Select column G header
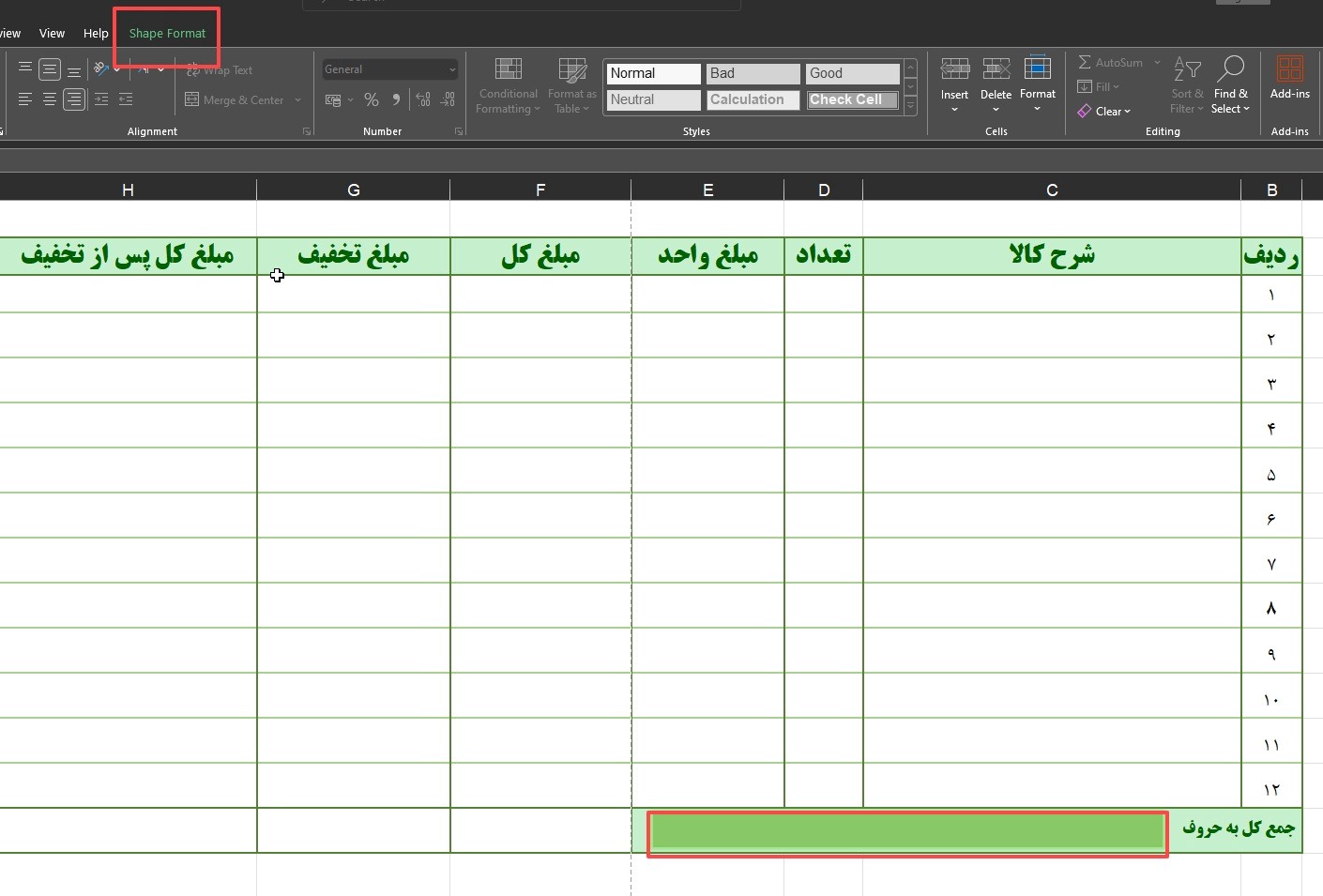The width and height of the screenshot is (1323, 896). point(353,190)
